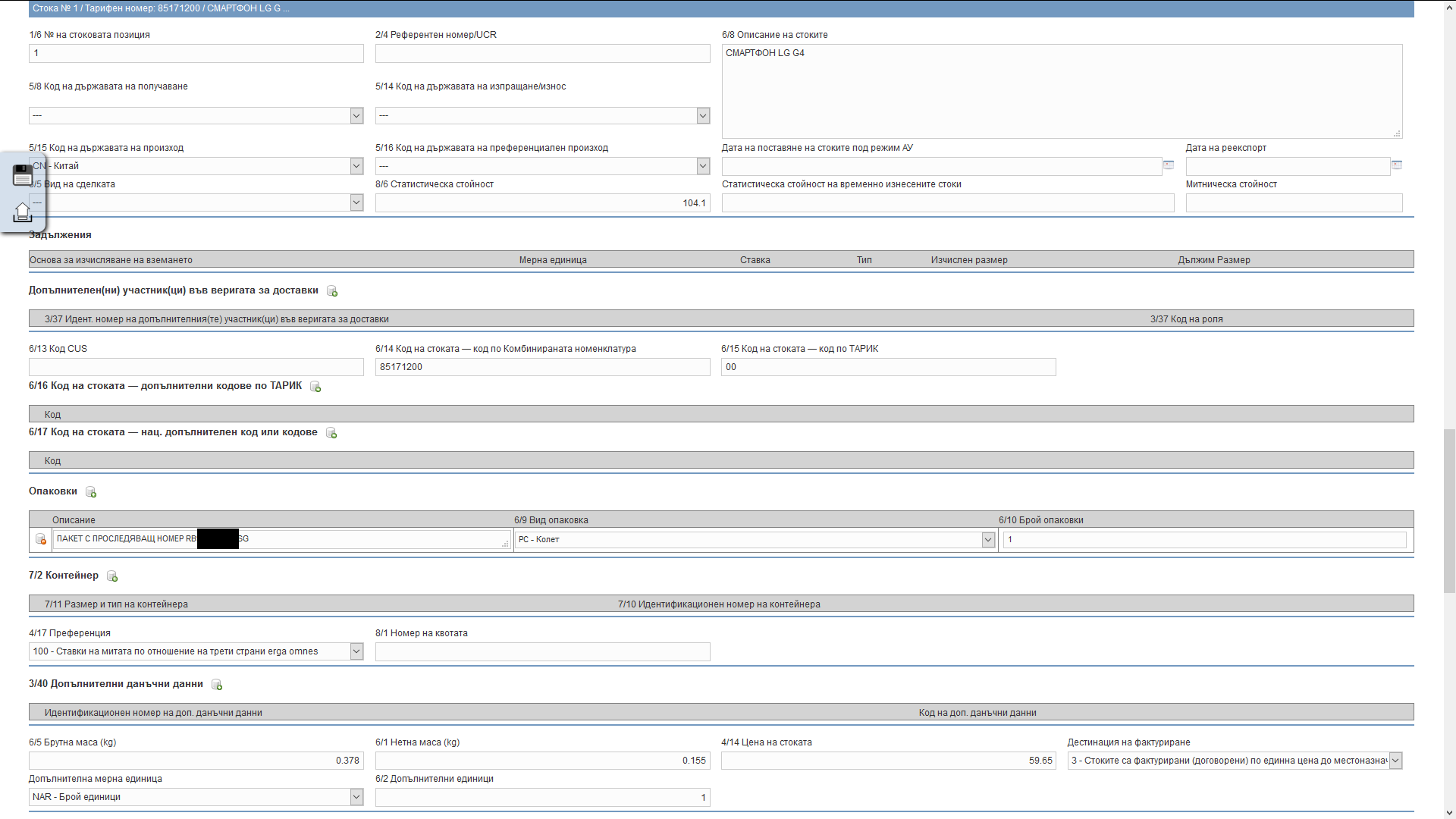Expand the 5/15 country of origin dropdown
The width and height of the screenshot is (1456, 819).
(x=356, y=166)
